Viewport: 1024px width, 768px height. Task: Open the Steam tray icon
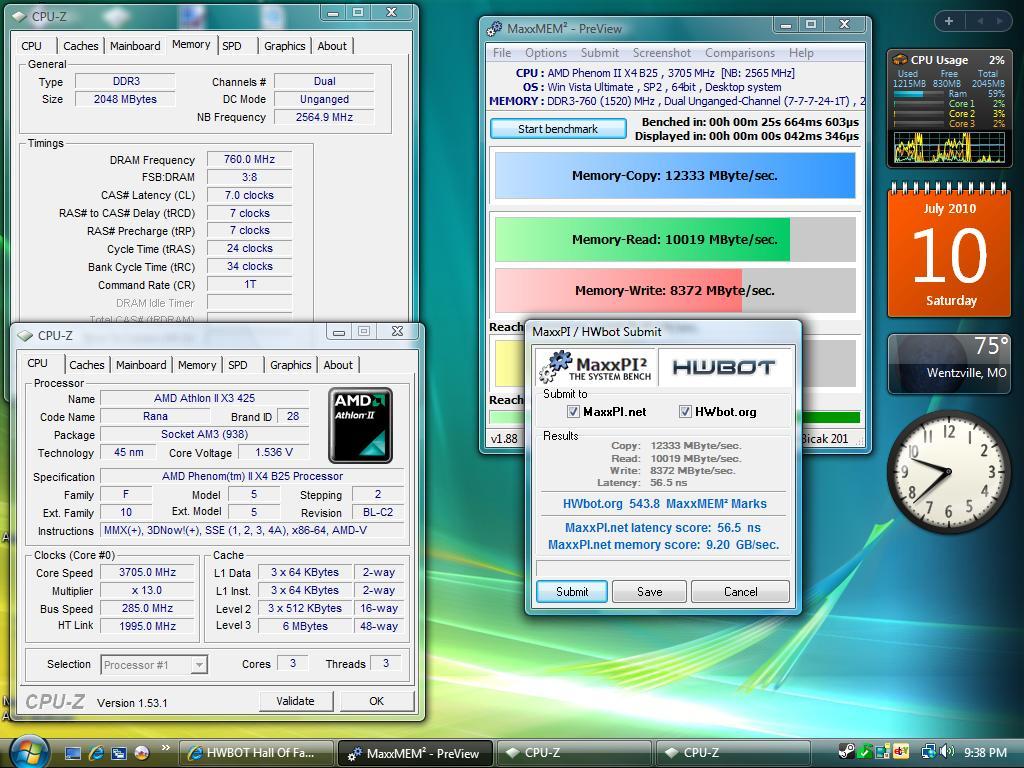(x=847, y=752)
